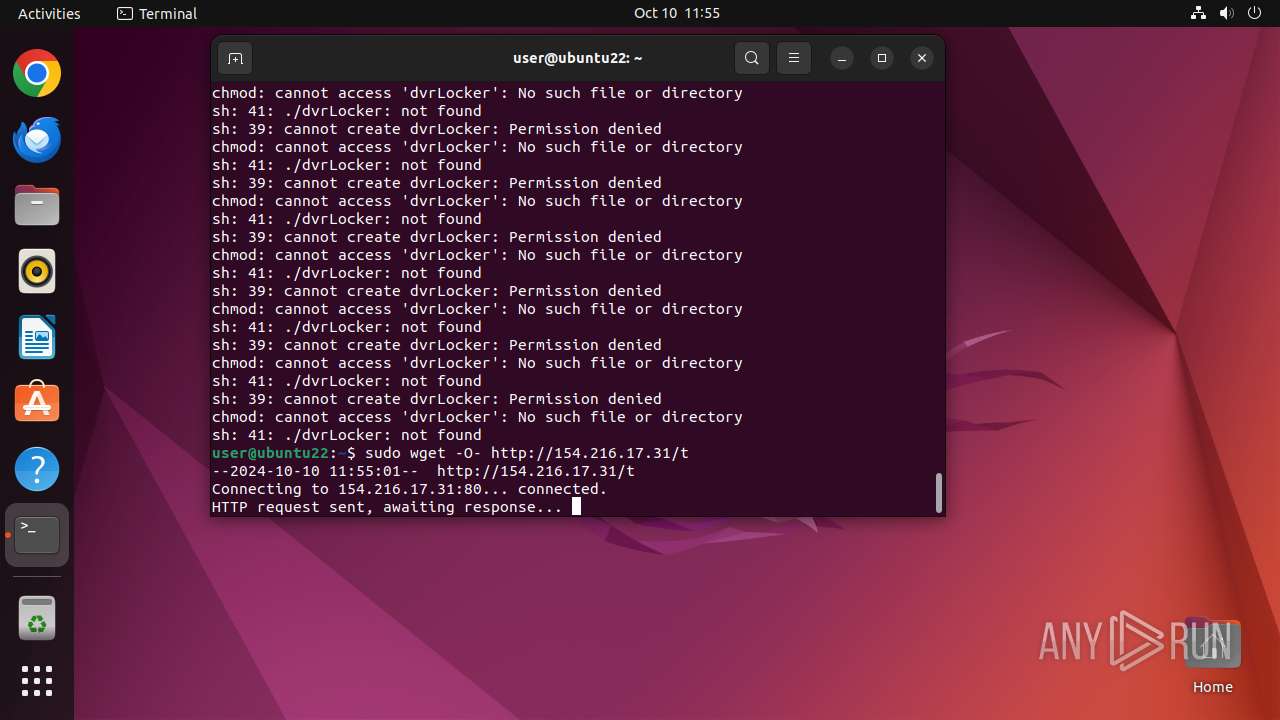Click the user@ubuntu22 prompt text
1280x720 pixels.
tap(270, 453)
